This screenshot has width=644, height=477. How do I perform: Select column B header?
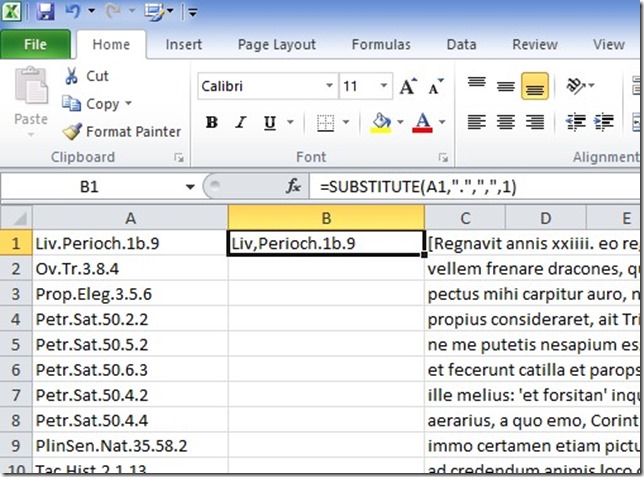(x=325, y=218)
